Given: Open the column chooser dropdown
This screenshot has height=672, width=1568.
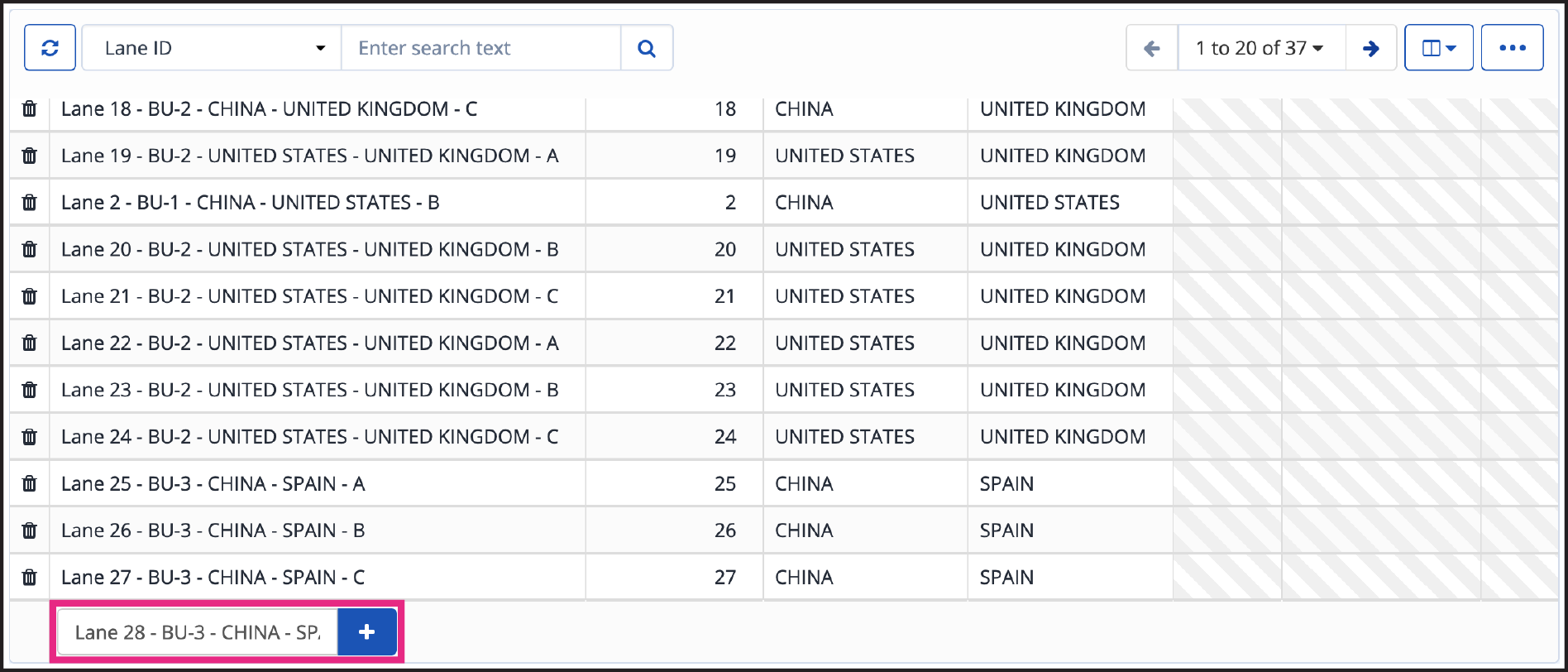Looking at the screenshot, I should tap(1439, 48).
